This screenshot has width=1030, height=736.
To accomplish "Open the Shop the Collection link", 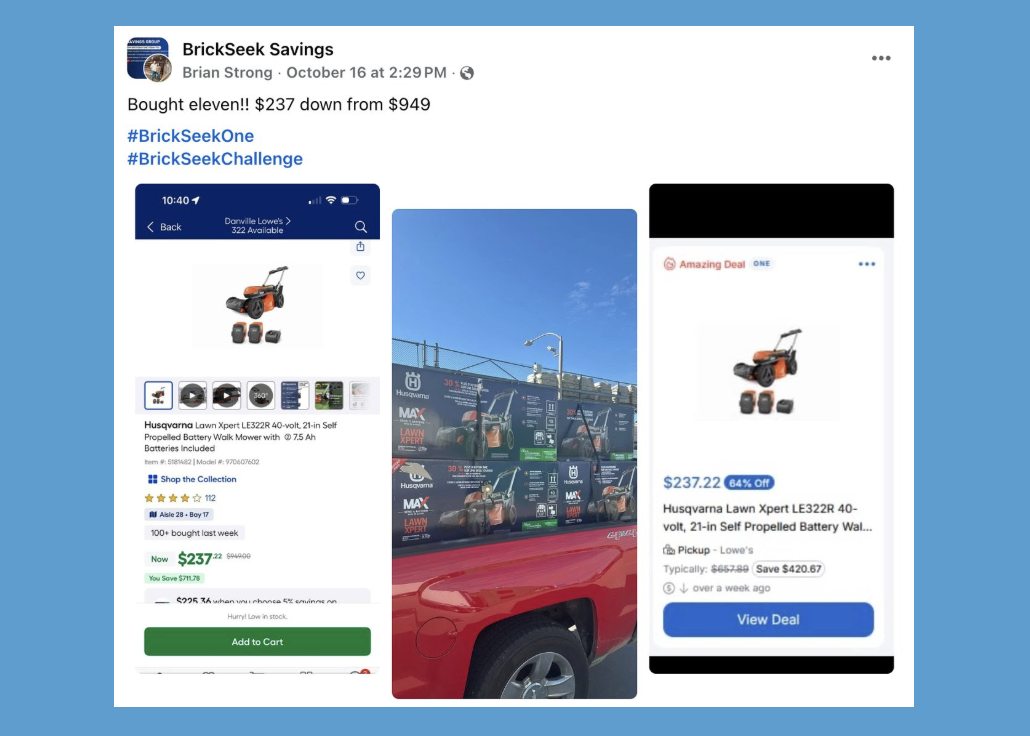I will pos(192,479).
